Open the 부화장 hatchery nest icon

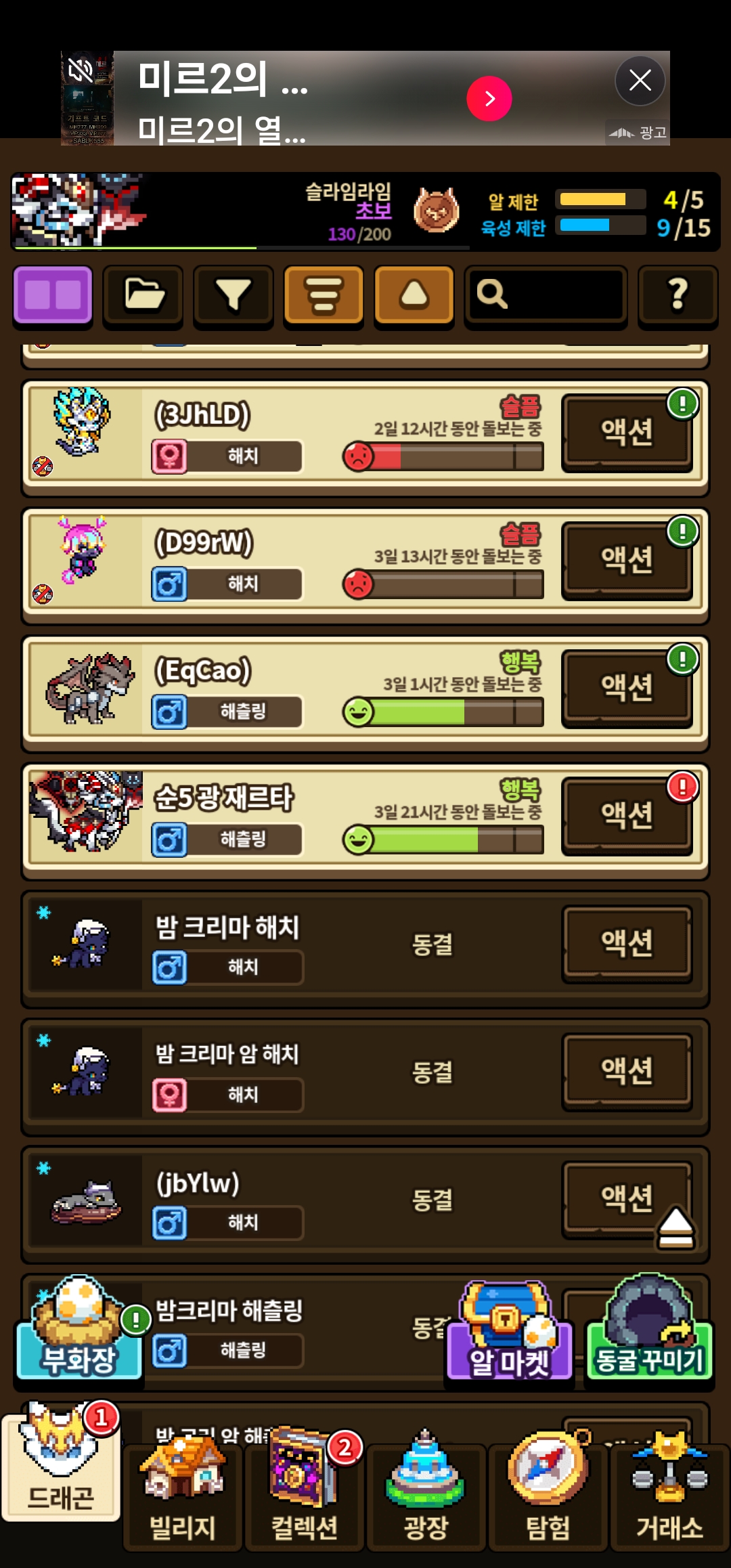tap(79, 1329)
